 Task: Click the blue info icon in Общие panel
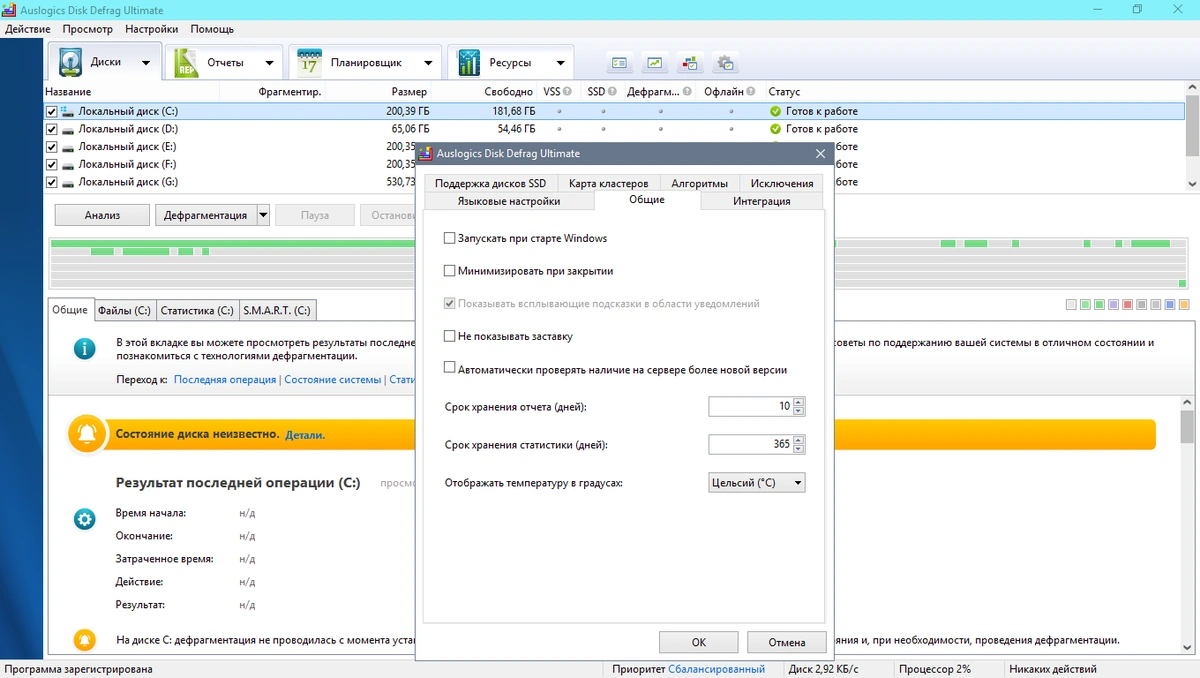(x=85, y=348)
